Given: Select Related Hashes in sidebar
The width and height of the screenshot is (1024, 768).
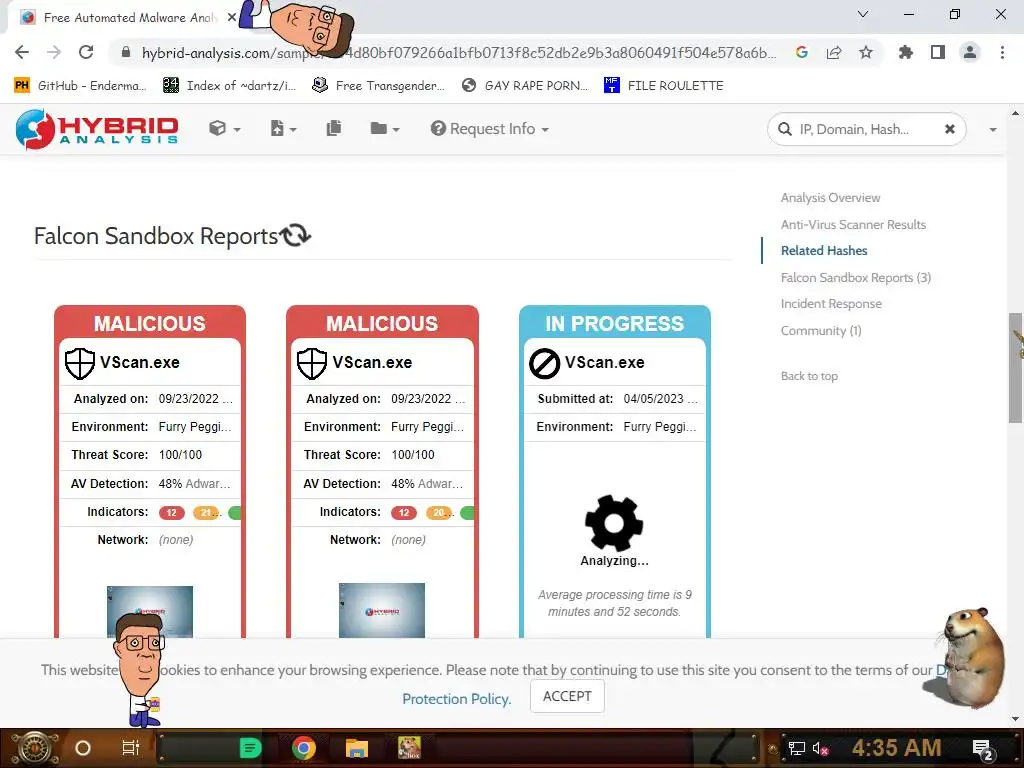Looking at the screenshot, I should pos(824,251).
